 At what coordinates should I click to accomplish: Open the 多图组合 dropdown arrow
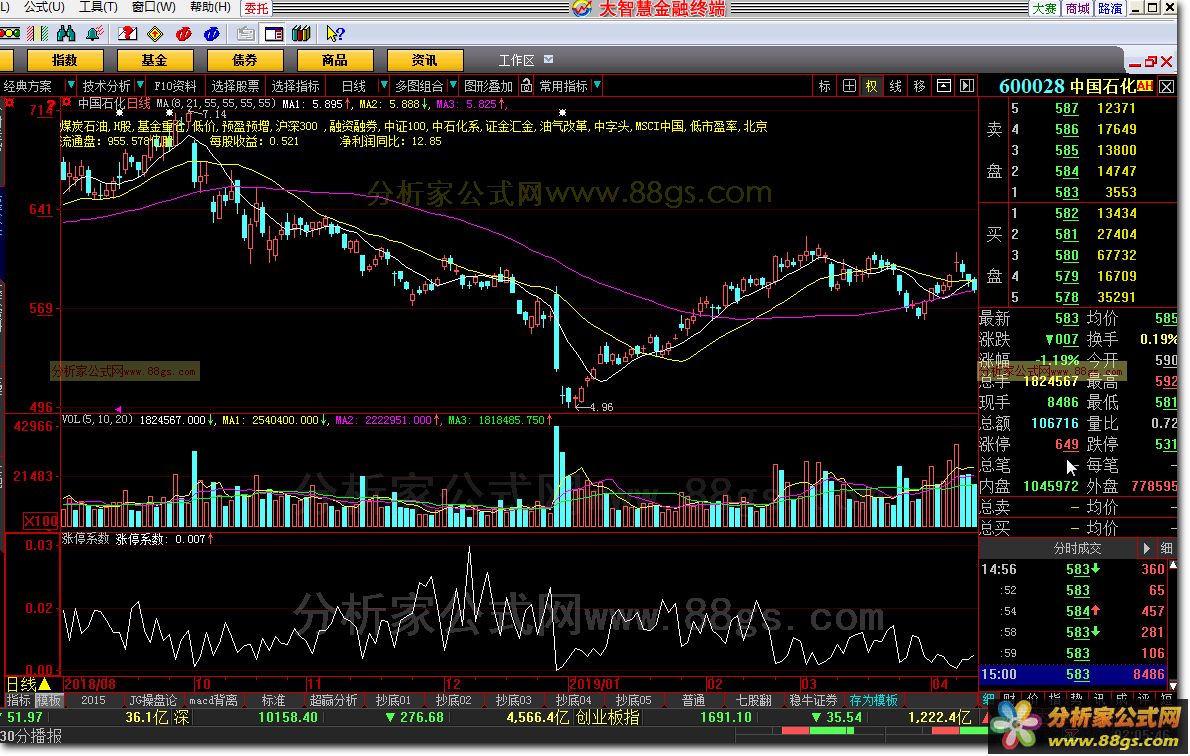coord(453,85)
